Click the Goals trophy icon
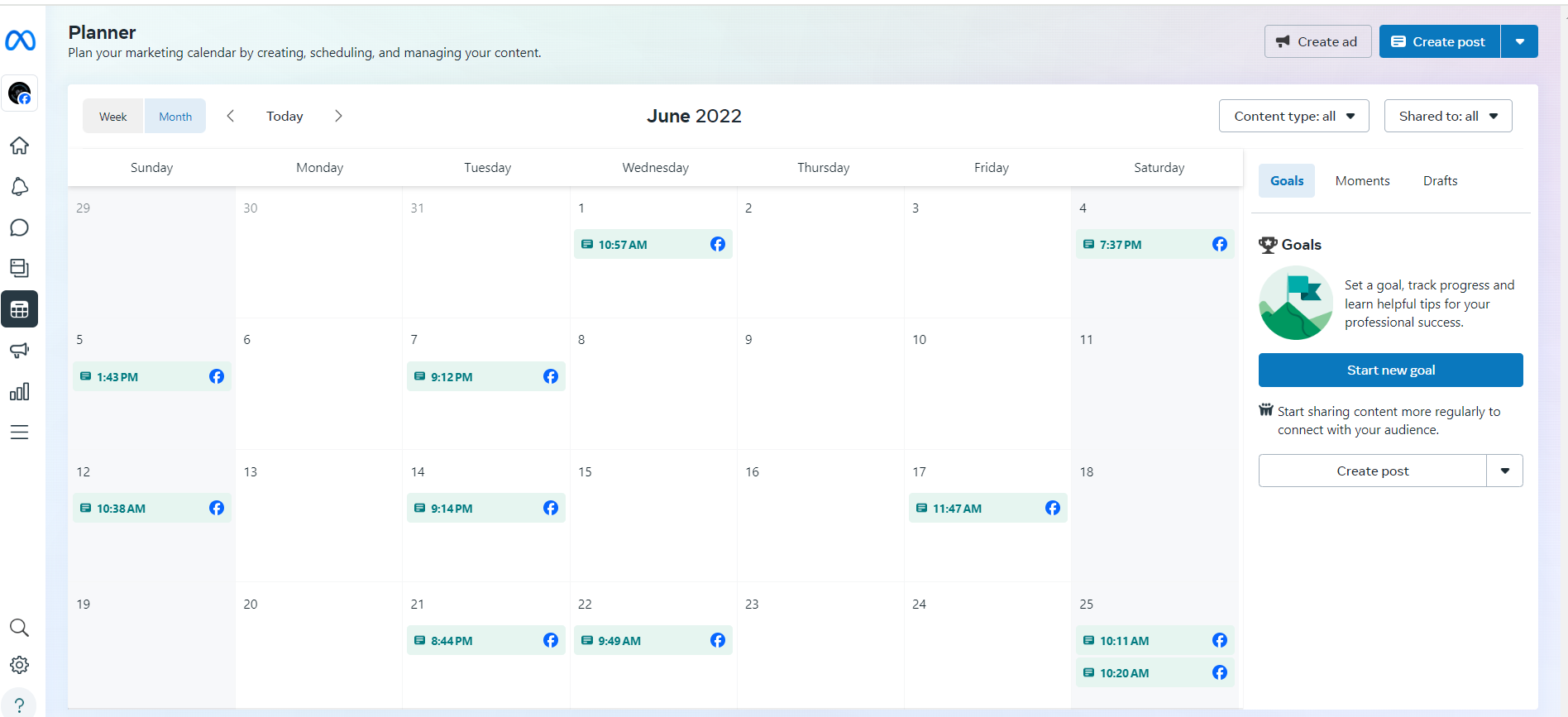 click(1268, 245)
